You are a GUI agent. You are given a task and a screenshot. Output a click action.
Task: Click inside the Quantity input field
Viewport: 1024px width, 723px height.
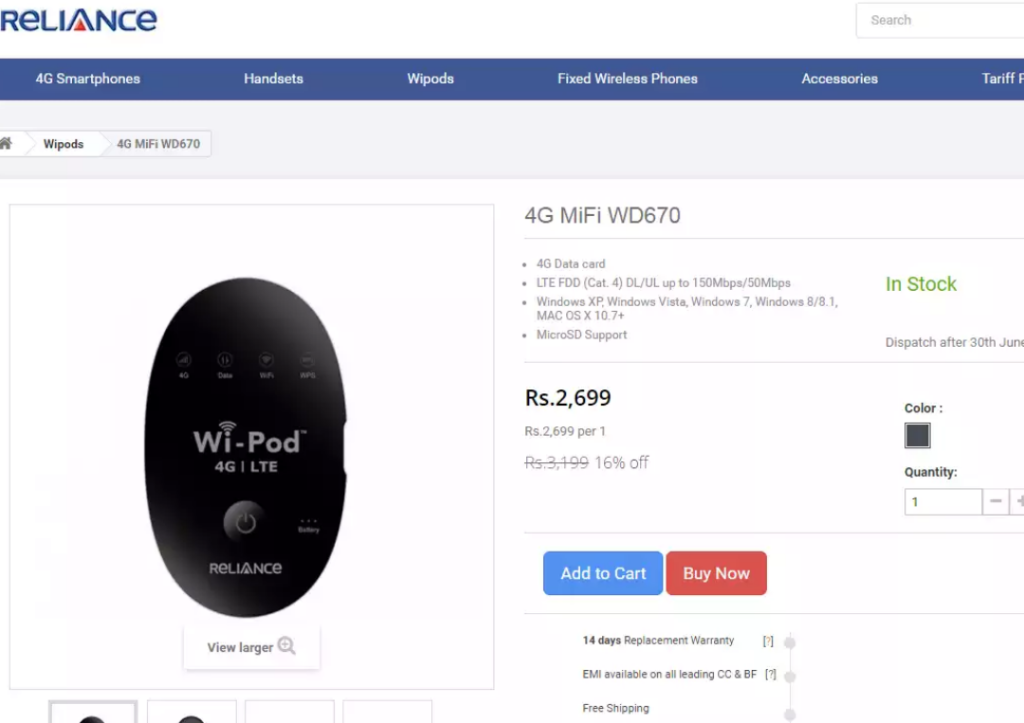(x=943, y=501)
